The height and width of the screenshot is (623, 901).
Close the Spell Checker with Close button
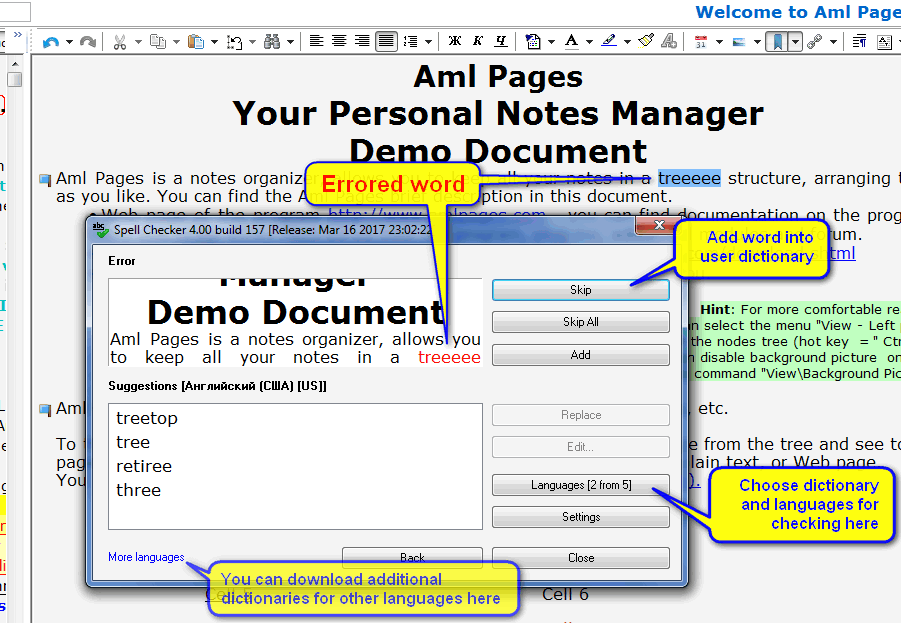[x=580, y=557]
